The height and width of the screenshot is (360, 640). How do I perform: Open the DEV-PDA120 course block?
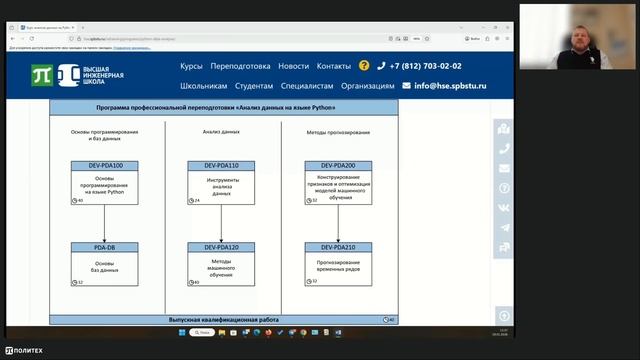click(221, 264)
